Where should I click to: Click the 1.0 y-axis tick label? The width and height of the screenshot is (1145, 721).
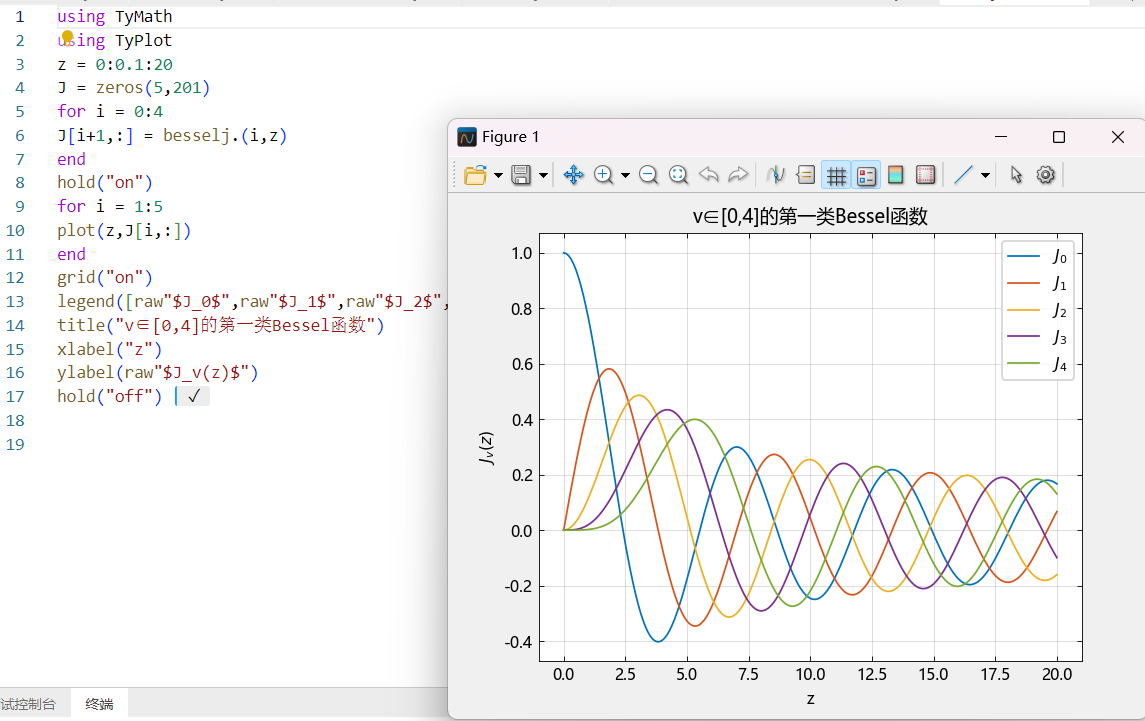tap(522, 253)
